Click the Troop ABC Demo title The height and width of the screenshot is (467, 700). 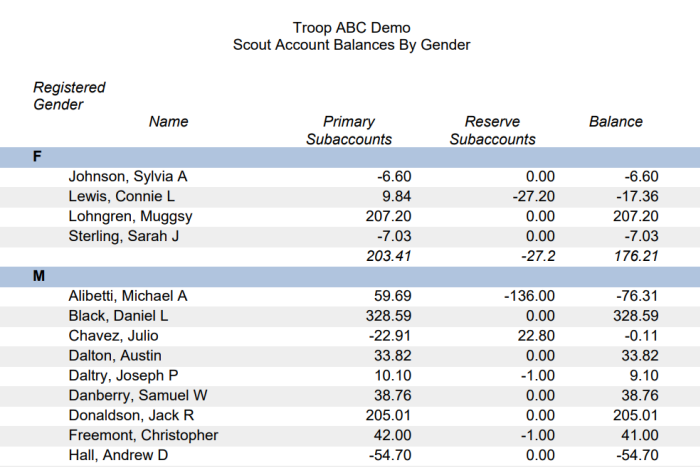[x=351, y=28]
